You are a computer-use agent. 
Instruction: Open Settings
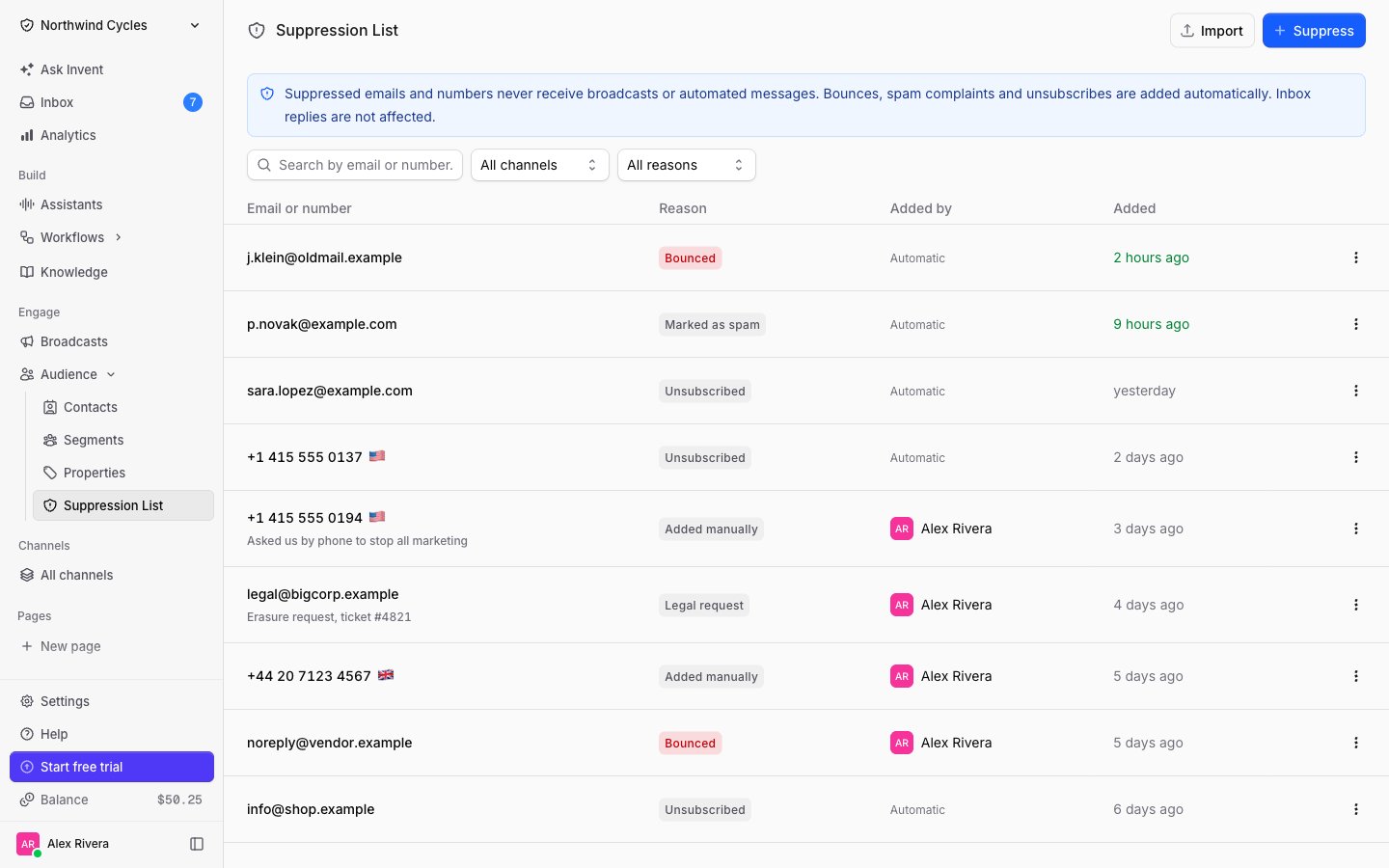pyautogui.click(x=112, y=701)
